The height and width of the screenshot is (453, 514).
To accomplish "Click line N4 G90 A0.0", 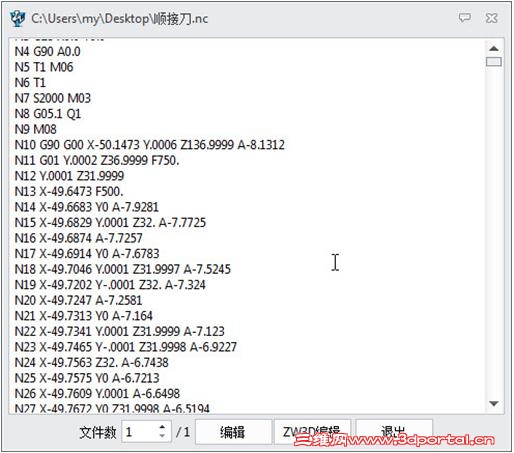I will click(48, 52).
